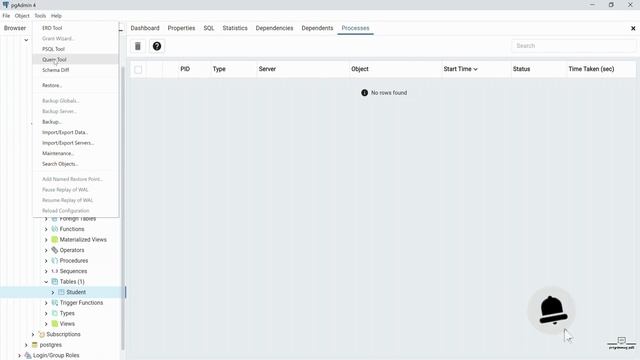The image size is (640, 360).
Task: Expand the Login/Group Roles node
Action: (19, 356)
